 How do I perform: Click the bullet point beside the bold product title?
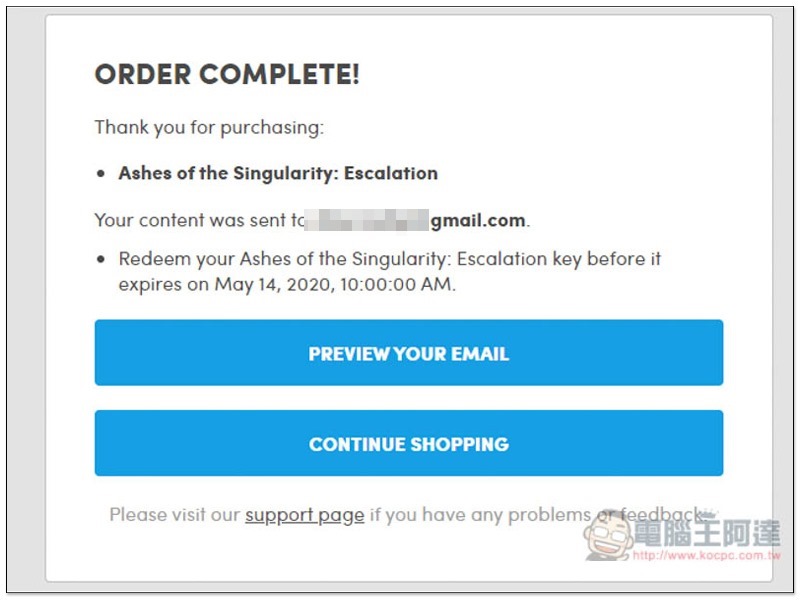coord(101,174)
